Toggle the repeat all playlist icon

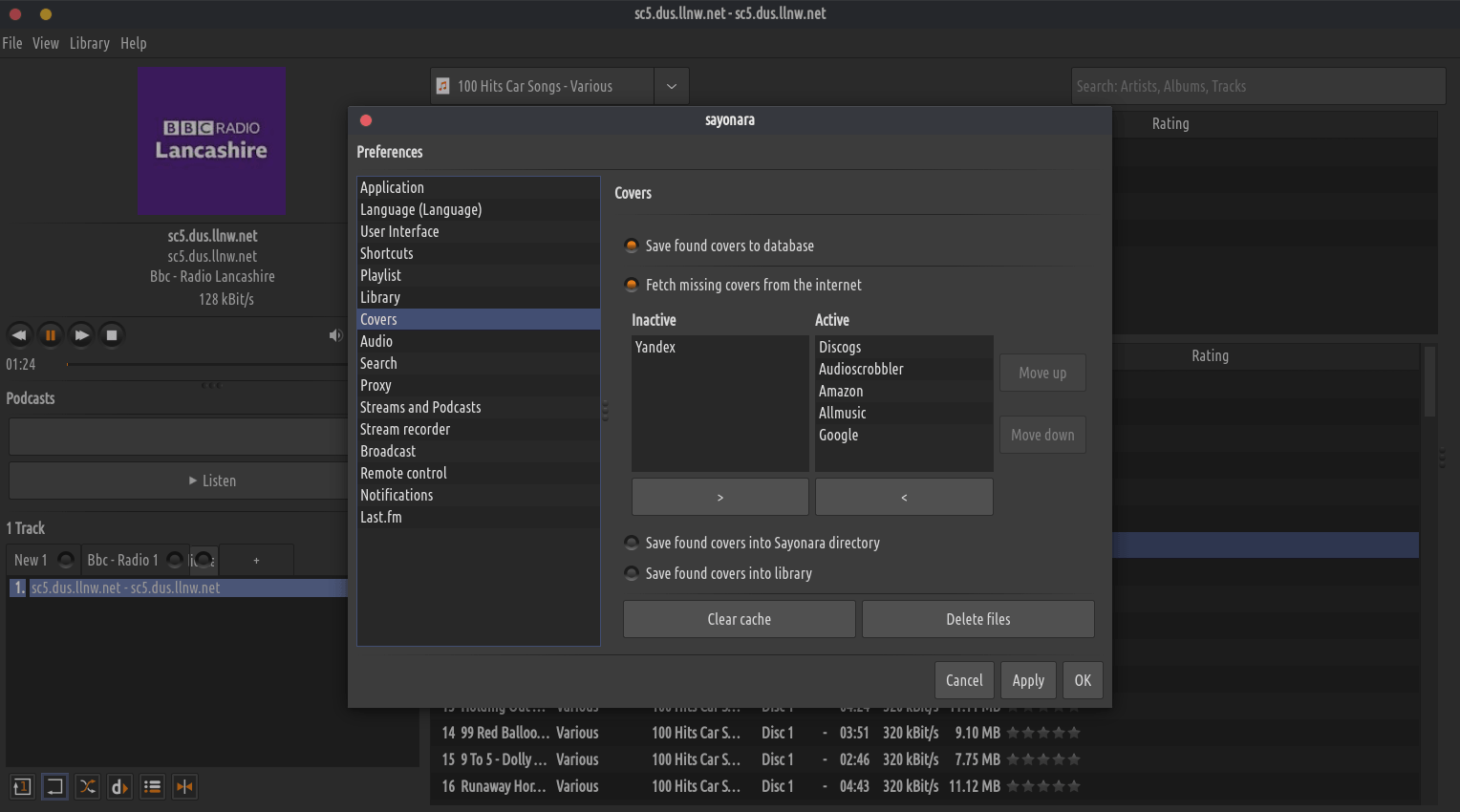(x=55, y=786)
